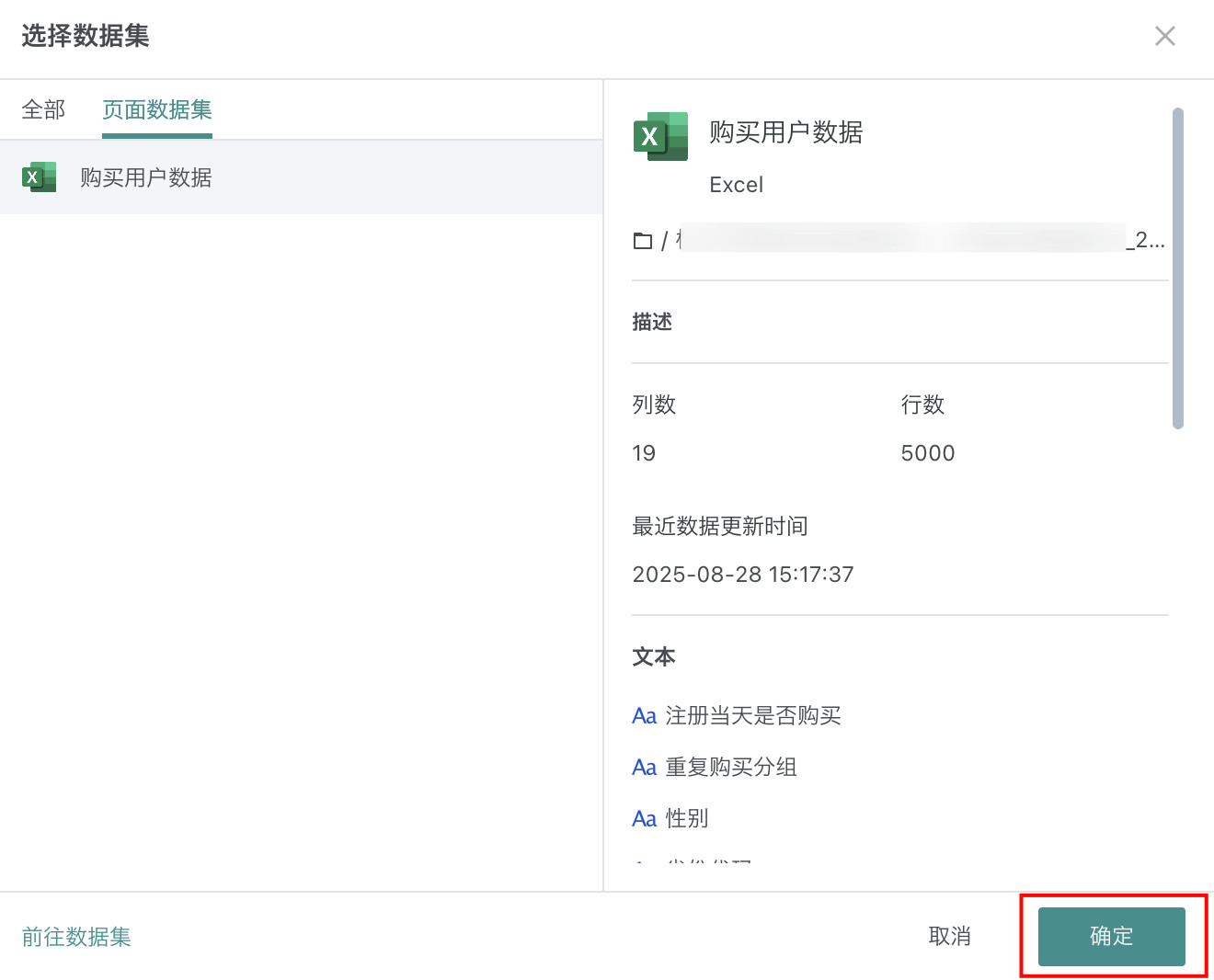Select the 页面数据集 tab
Screen dimensions: 1214x980
(x=157, y=110)
